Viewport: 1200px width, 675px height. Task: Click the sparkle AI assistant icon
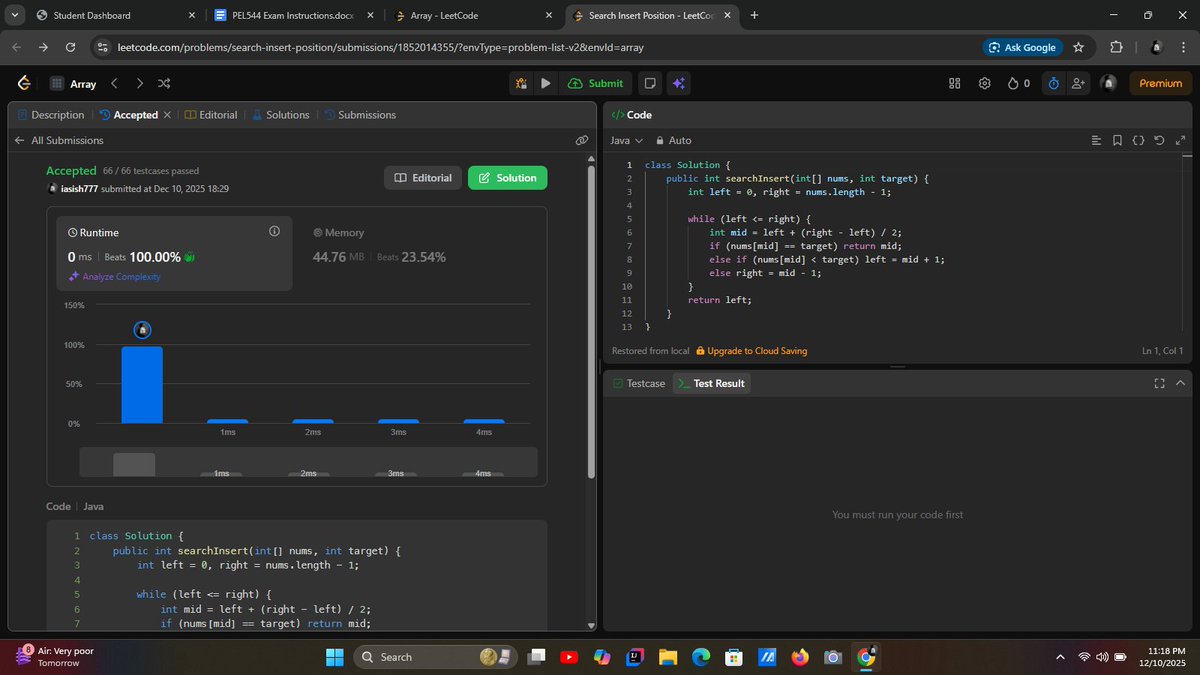tap(678, 83)
